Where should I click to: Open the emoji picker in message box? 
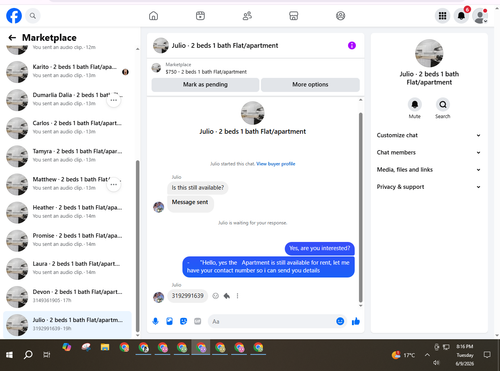[340, 321]
